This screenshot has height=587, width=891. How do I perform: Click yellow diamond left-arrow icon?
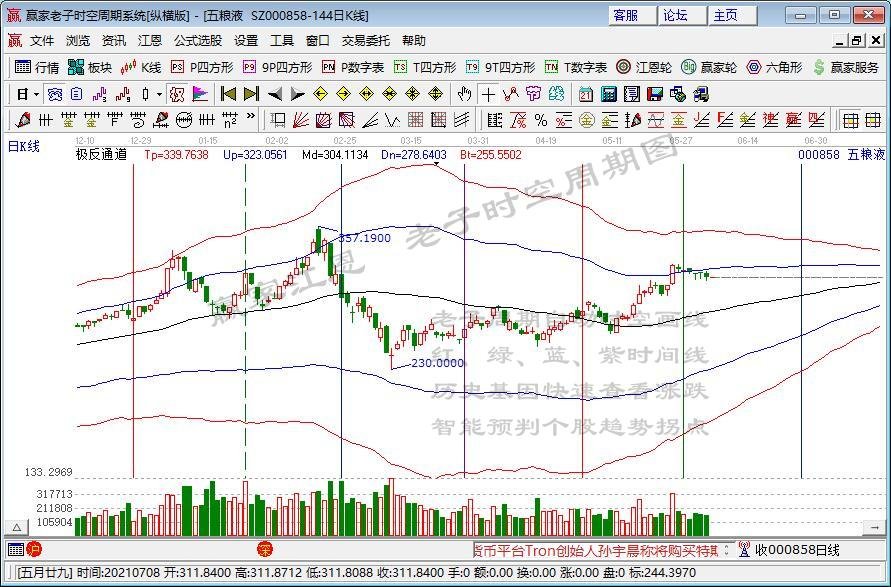coord(320,94)
